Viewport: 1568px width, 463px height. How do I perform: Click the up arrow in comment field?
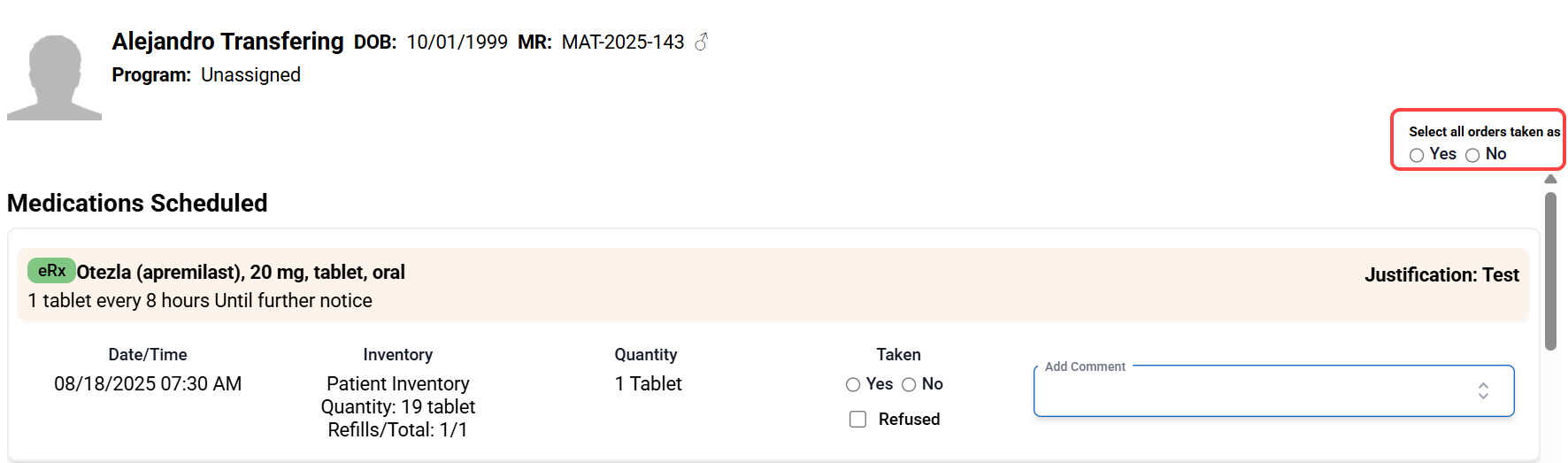coord(1483,385)
